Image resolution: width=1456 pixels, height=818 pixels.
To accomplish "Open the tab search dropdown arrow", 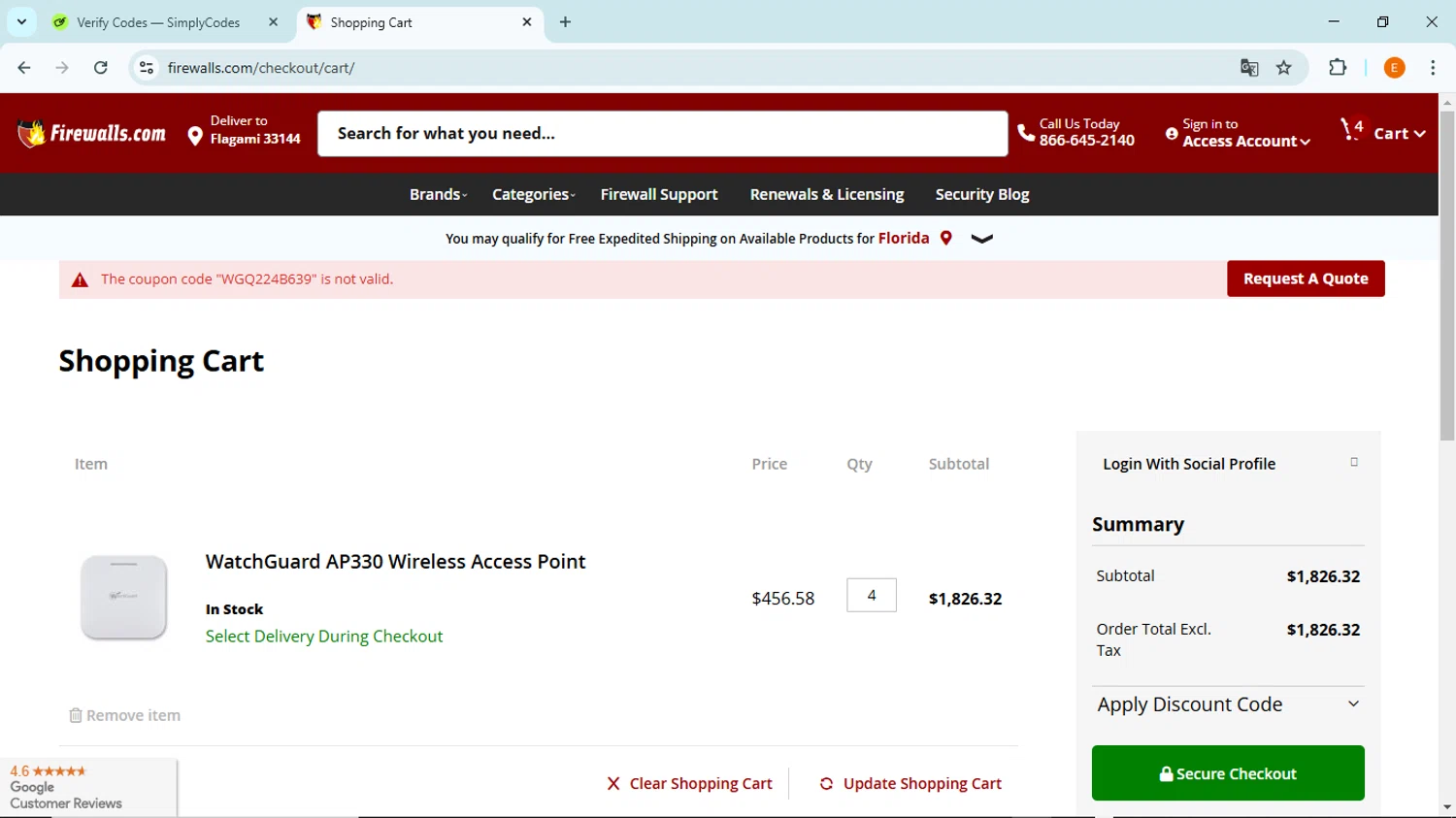I will [21, 22].
